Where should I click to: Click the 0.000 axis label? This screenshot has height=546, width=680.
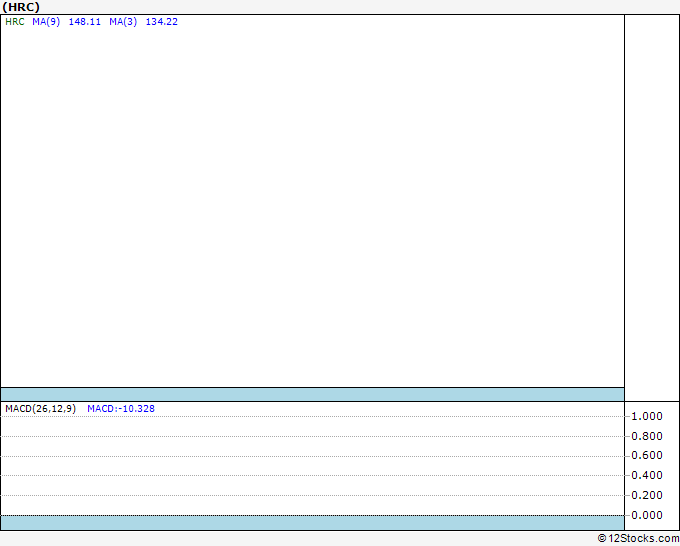[x=647, y=515]
